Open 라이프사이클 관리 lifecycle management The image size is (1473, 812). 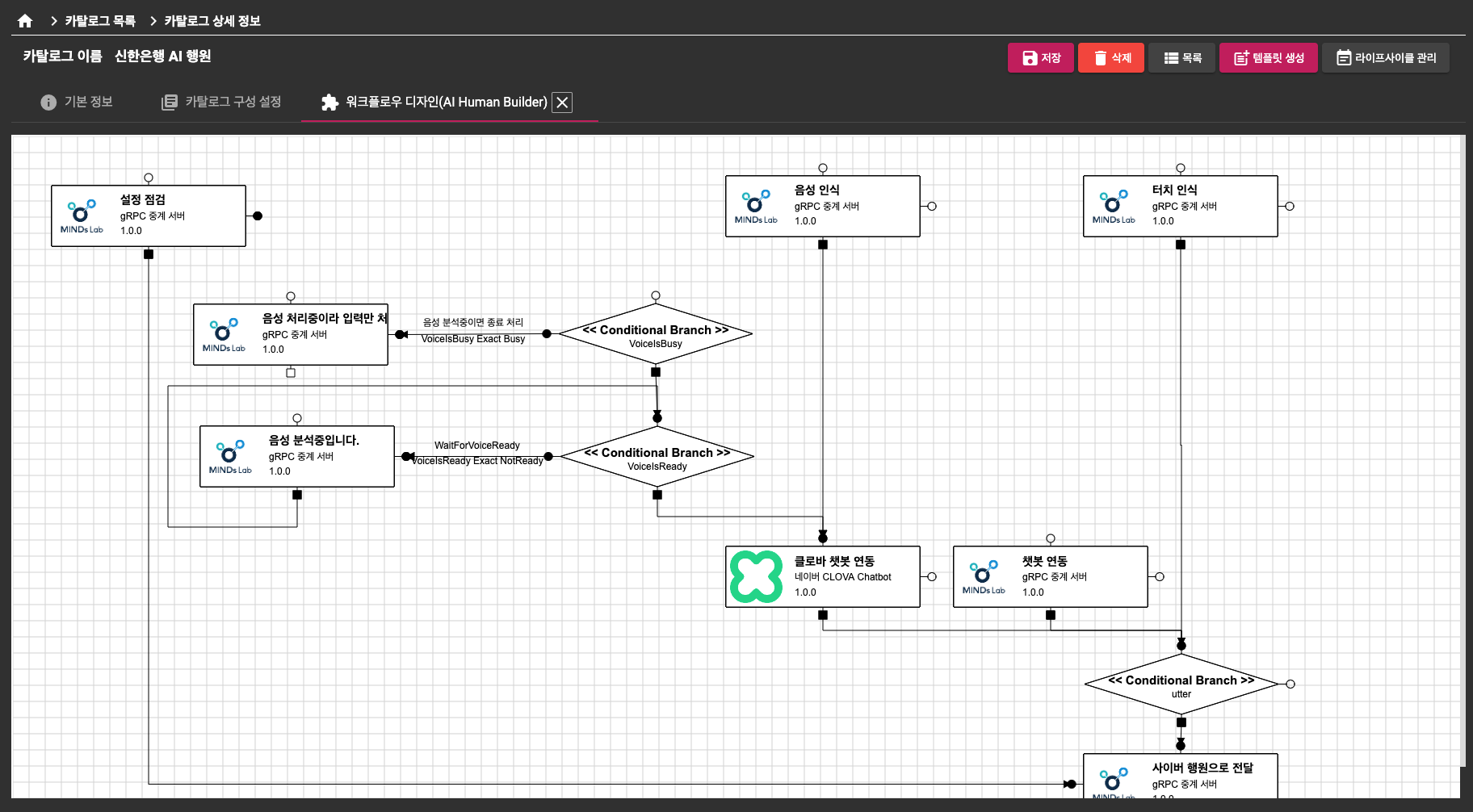[1385, 58]
